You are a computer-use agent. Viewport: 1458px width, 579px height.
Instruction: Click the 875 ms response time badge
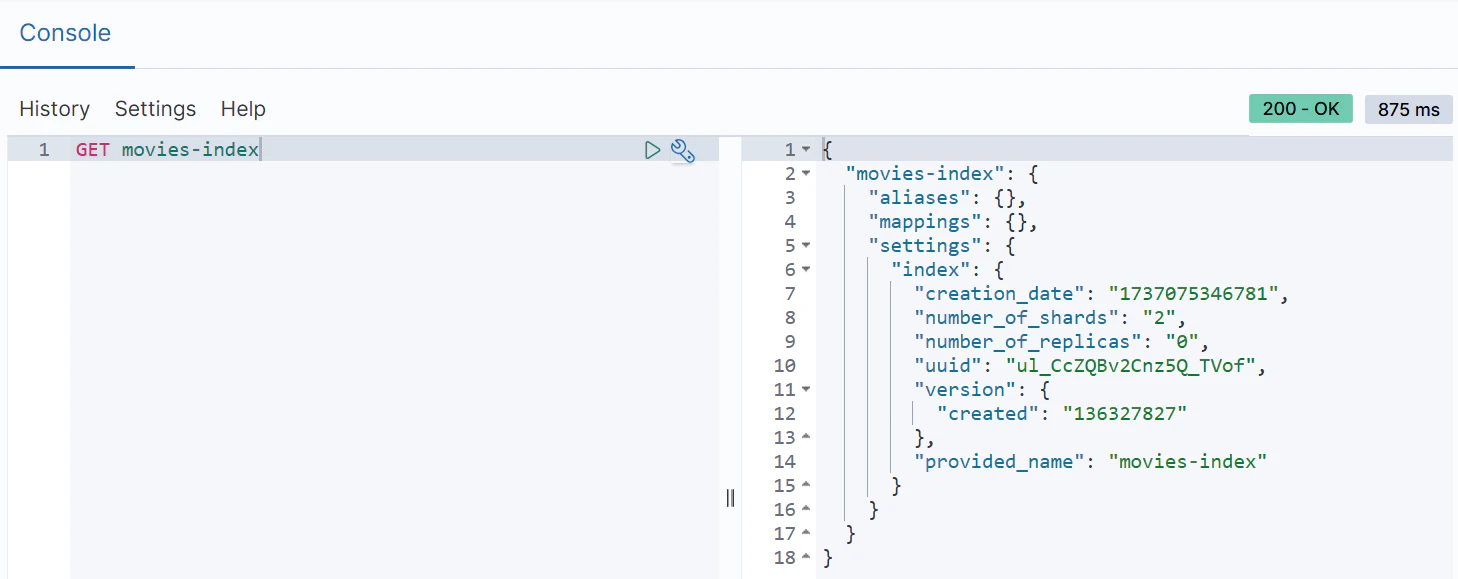point(1409,109)
